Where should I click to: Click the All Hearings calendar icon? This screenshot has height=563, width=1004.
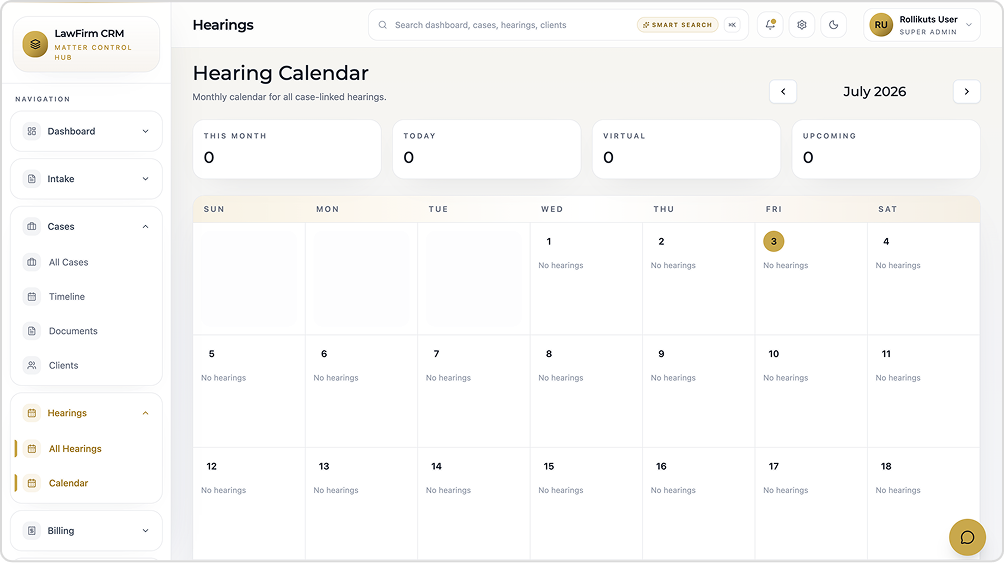(x=31, y=449)
